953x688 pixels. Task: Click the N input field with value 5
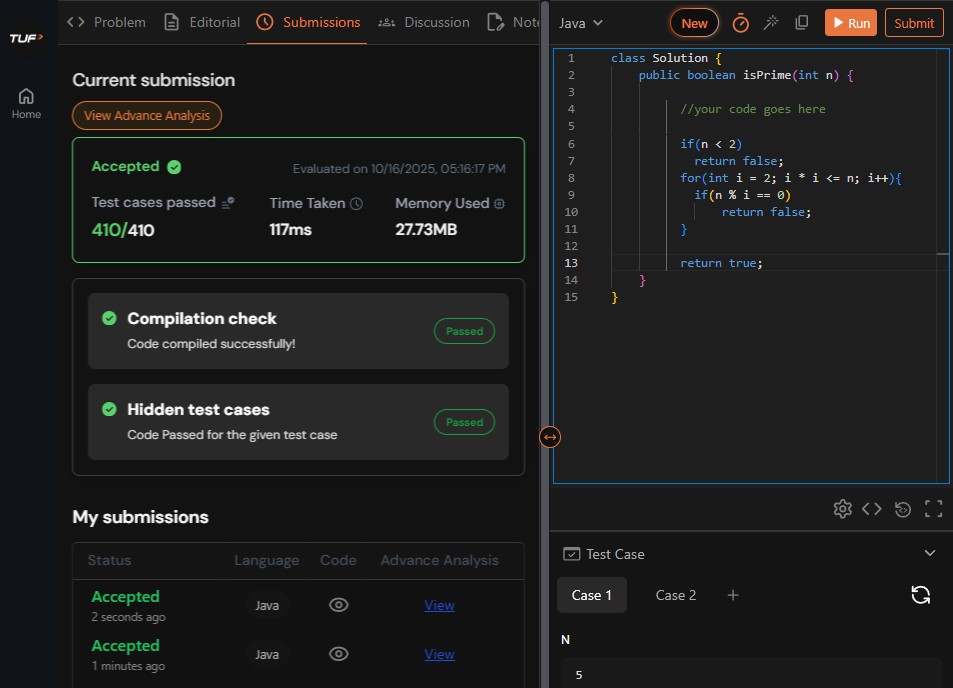click(751, 674)
